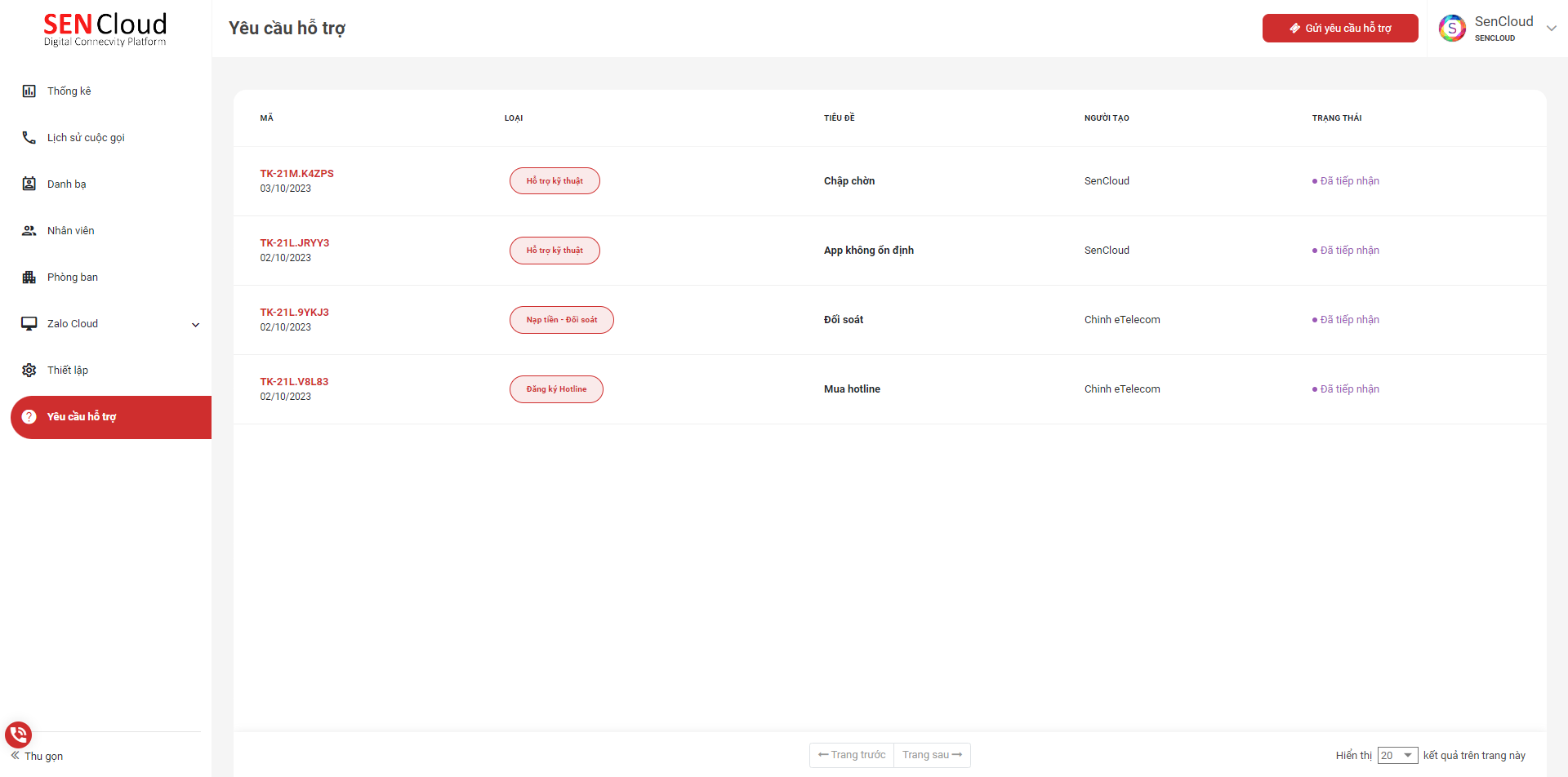Click the Nạp tiền - Đối soát tag
This screenshot has width=1568, height=777.
point(561,320)
